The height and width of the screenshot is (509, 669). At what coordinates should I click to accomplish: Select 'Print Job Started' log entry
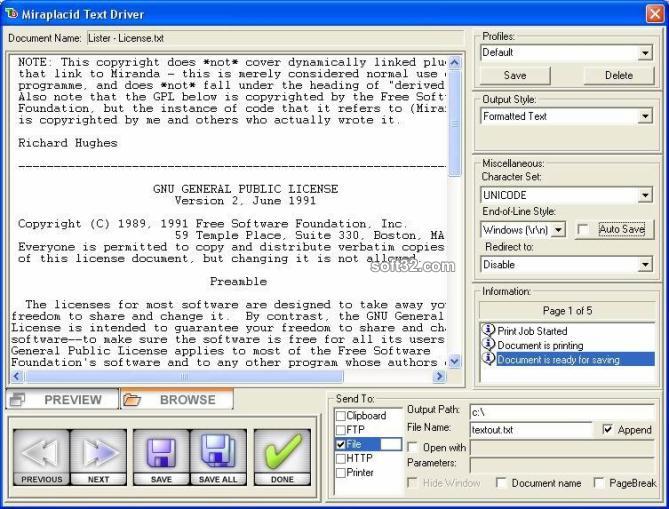pos(532,331)
